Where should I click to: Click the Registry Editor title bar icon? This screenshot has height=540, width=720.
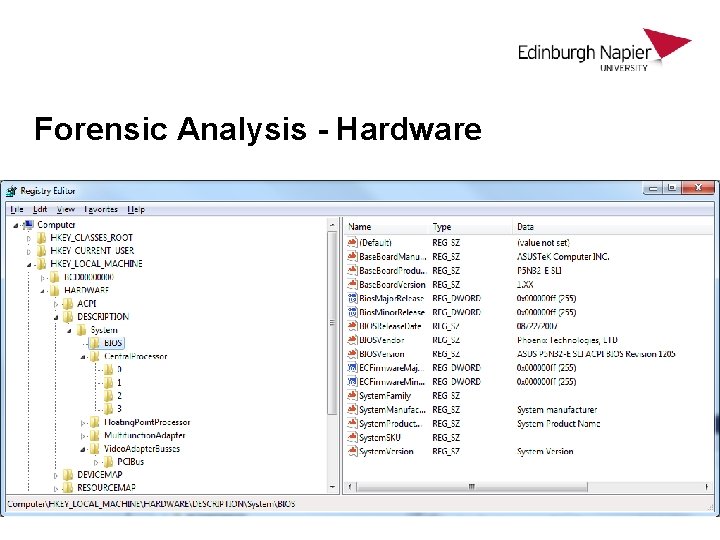pos(11,191)
